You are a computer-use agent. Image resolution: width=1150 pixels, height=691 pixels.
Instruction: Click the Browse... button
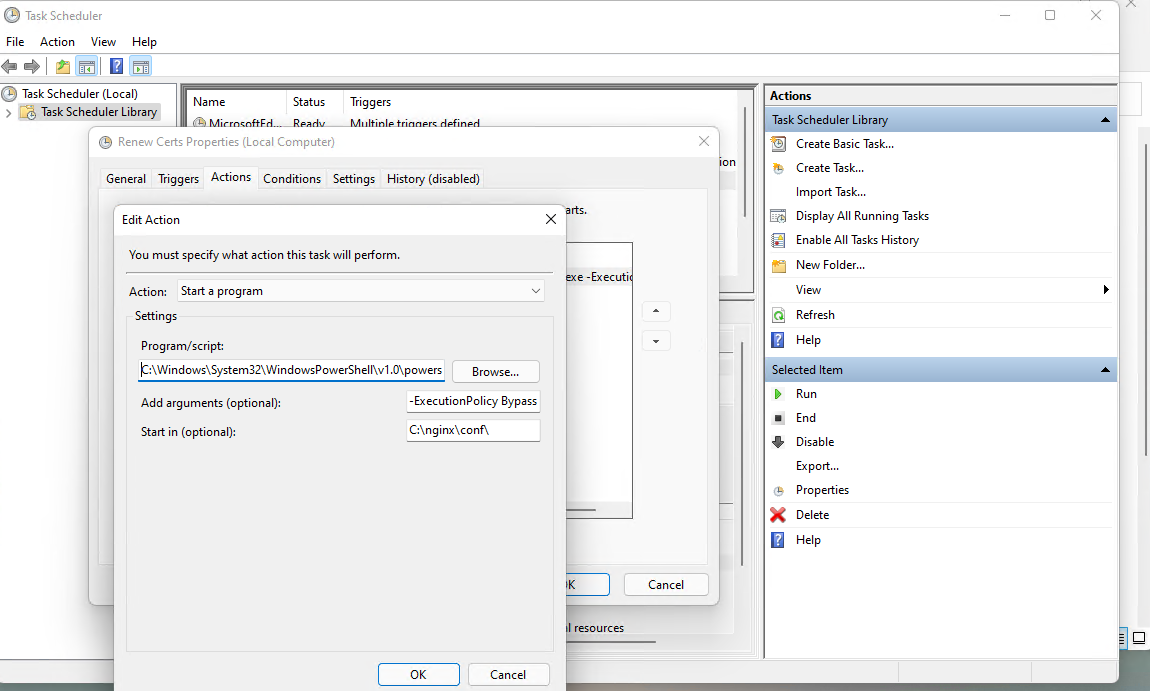click(495, 372)
